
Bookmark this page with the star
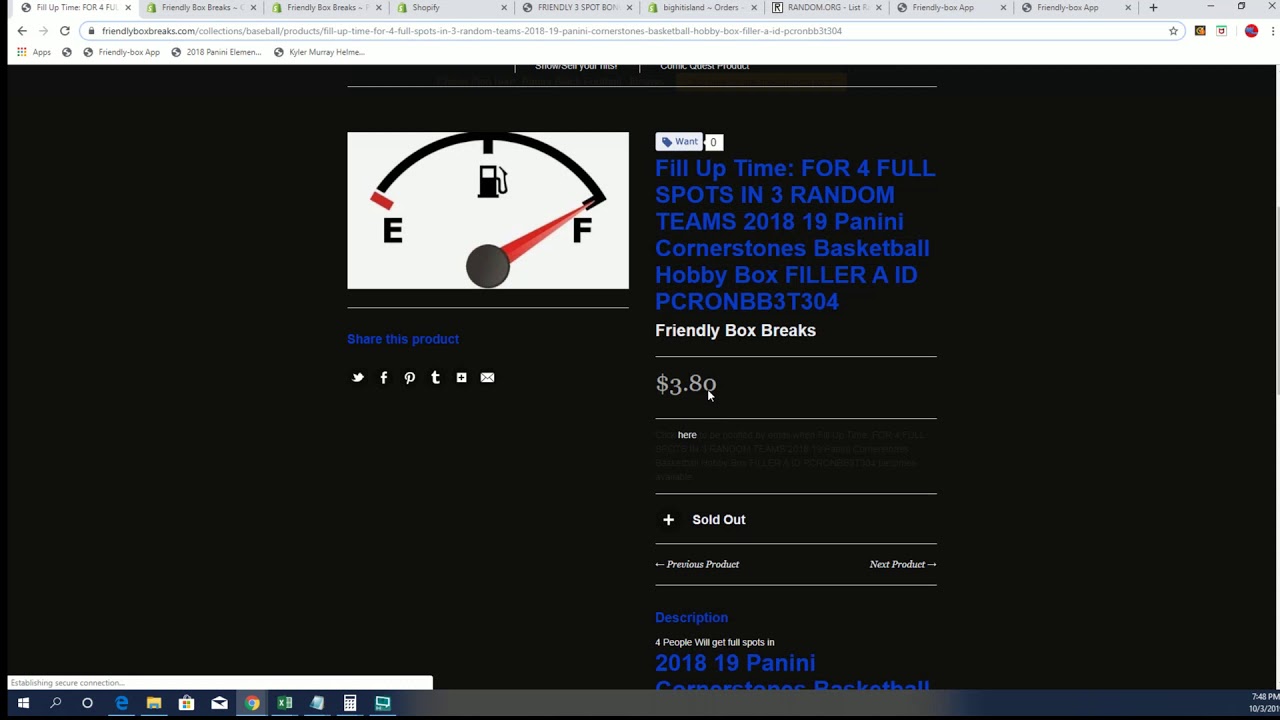(x=1173, y=31)
